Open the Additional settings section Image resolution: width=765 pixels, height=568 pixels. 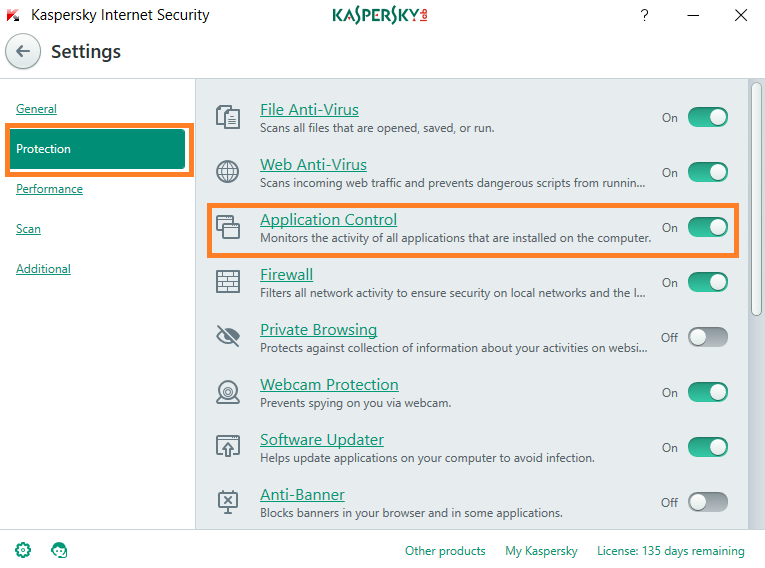click(43, 269)
